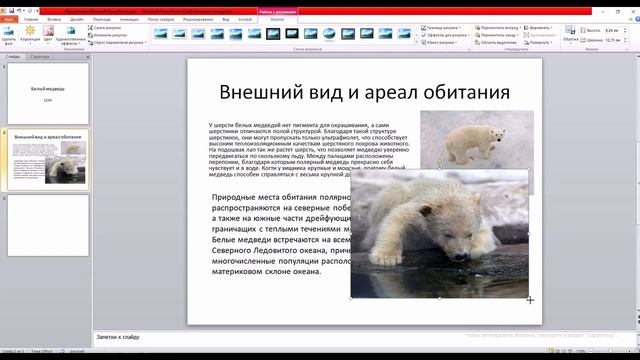
Task: Click Reset Picture (Сброс параметров рисунка)
Action: [117, 42]
